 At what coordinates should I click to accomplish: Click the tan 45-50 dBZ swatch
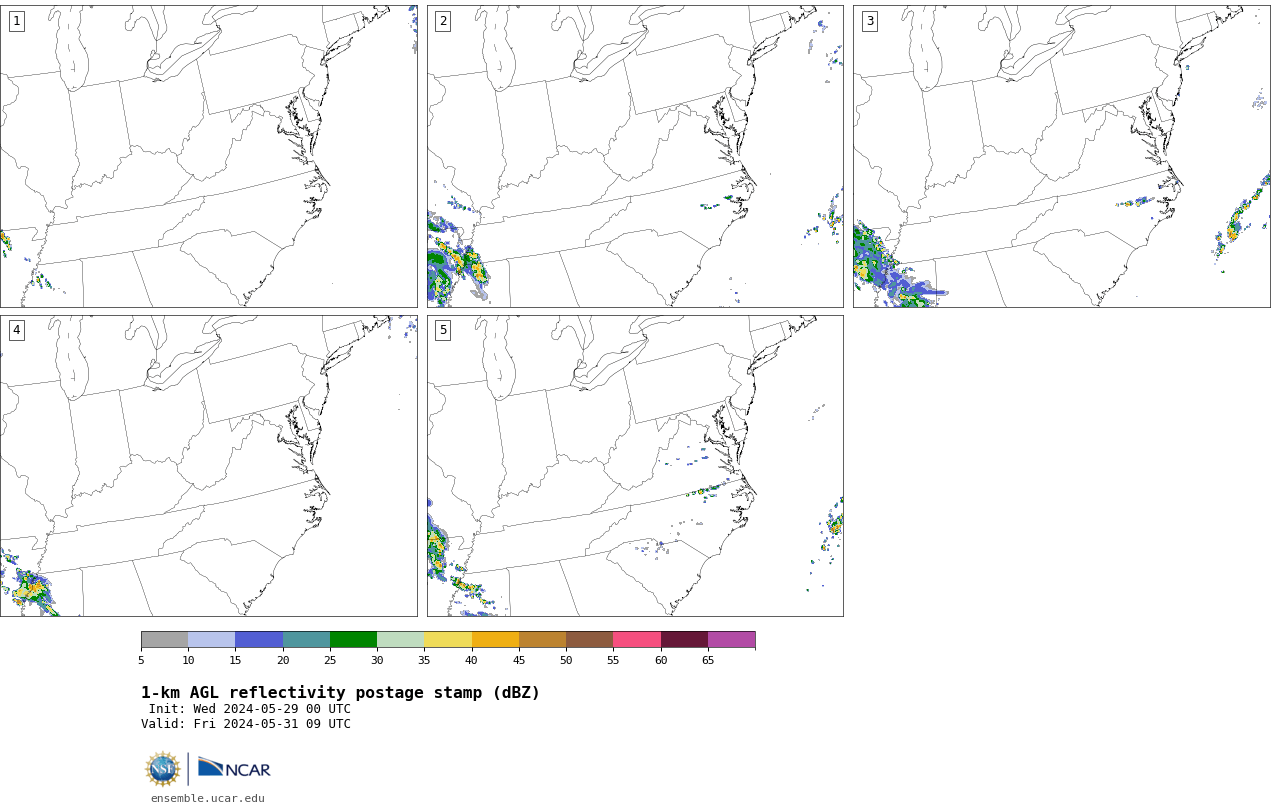(542, 640)
